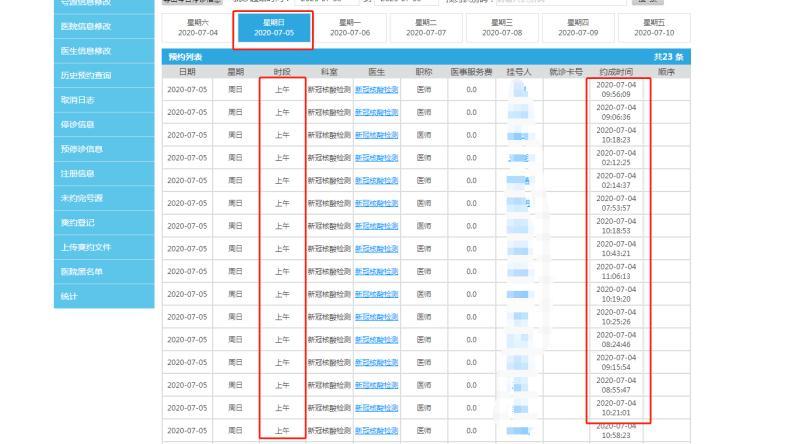Select 预停诊信息 in the sidebar

[x=104, y=149]
